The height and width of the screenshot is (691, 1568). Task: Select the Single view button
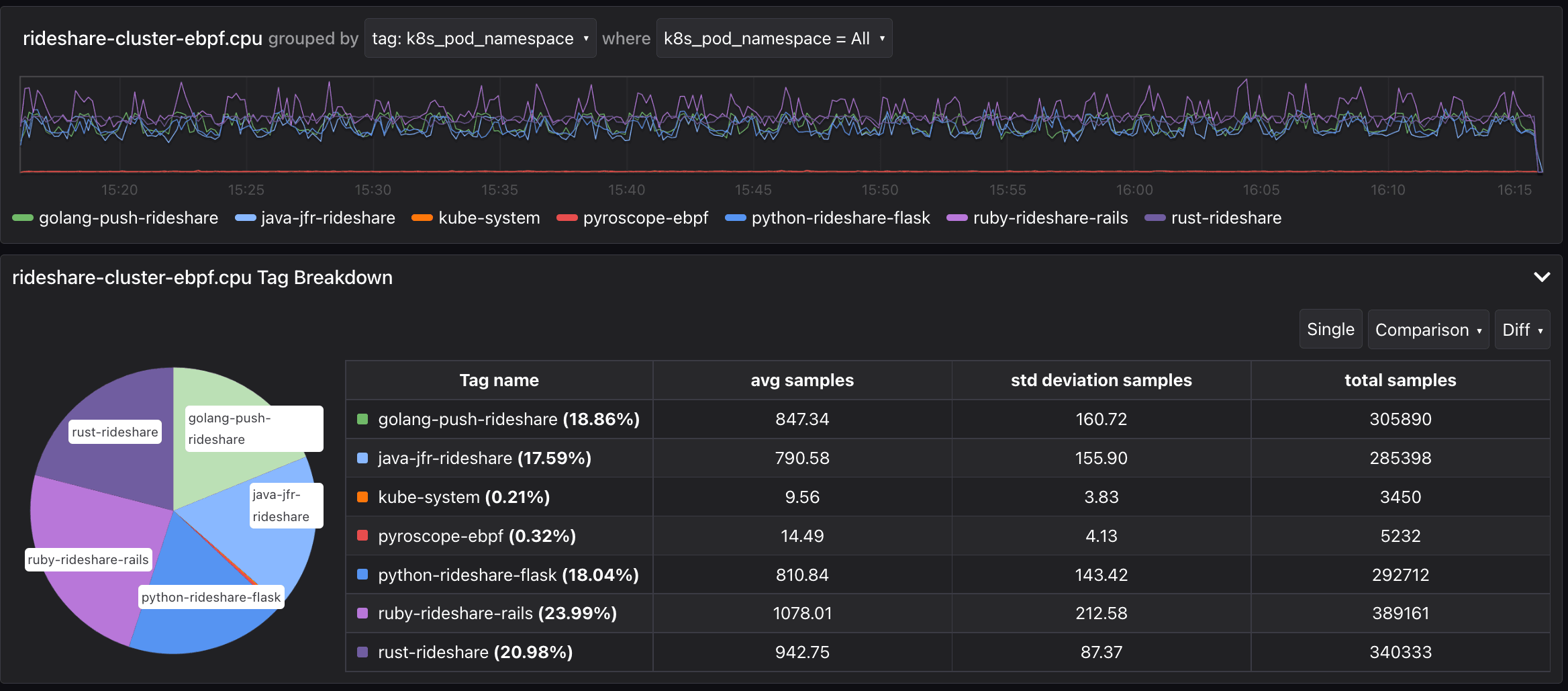tap(1330, 329)
